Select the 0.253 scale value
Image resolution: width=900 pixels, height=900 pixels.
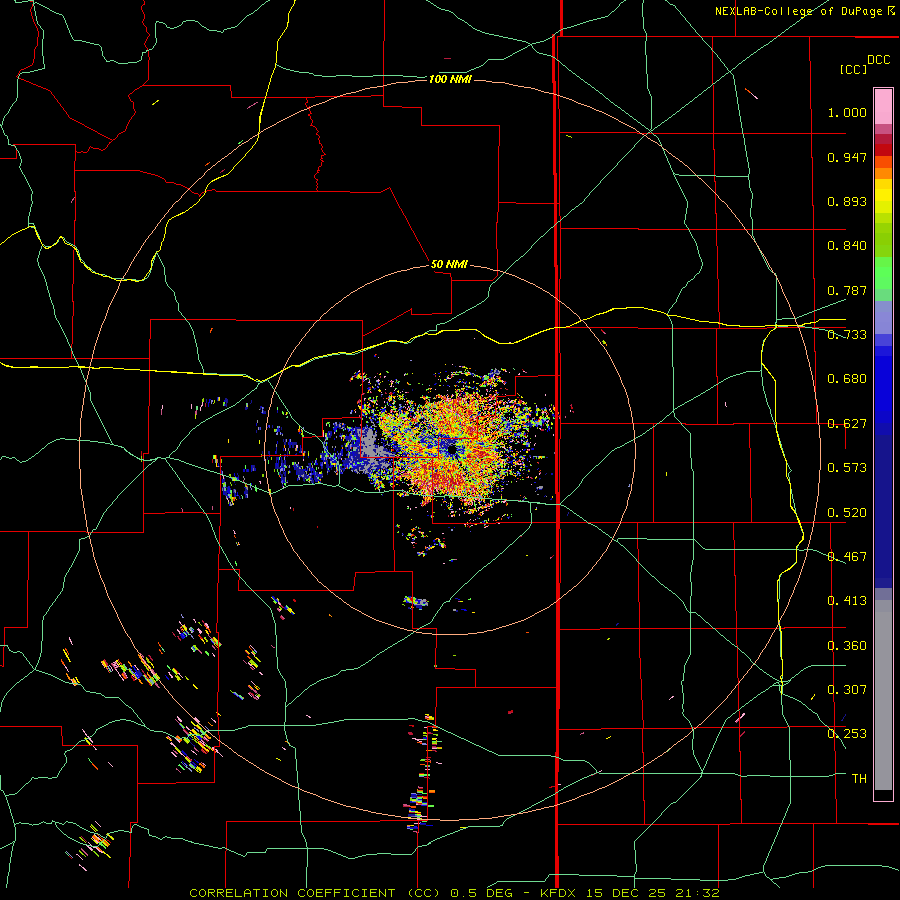click(847, 734)
